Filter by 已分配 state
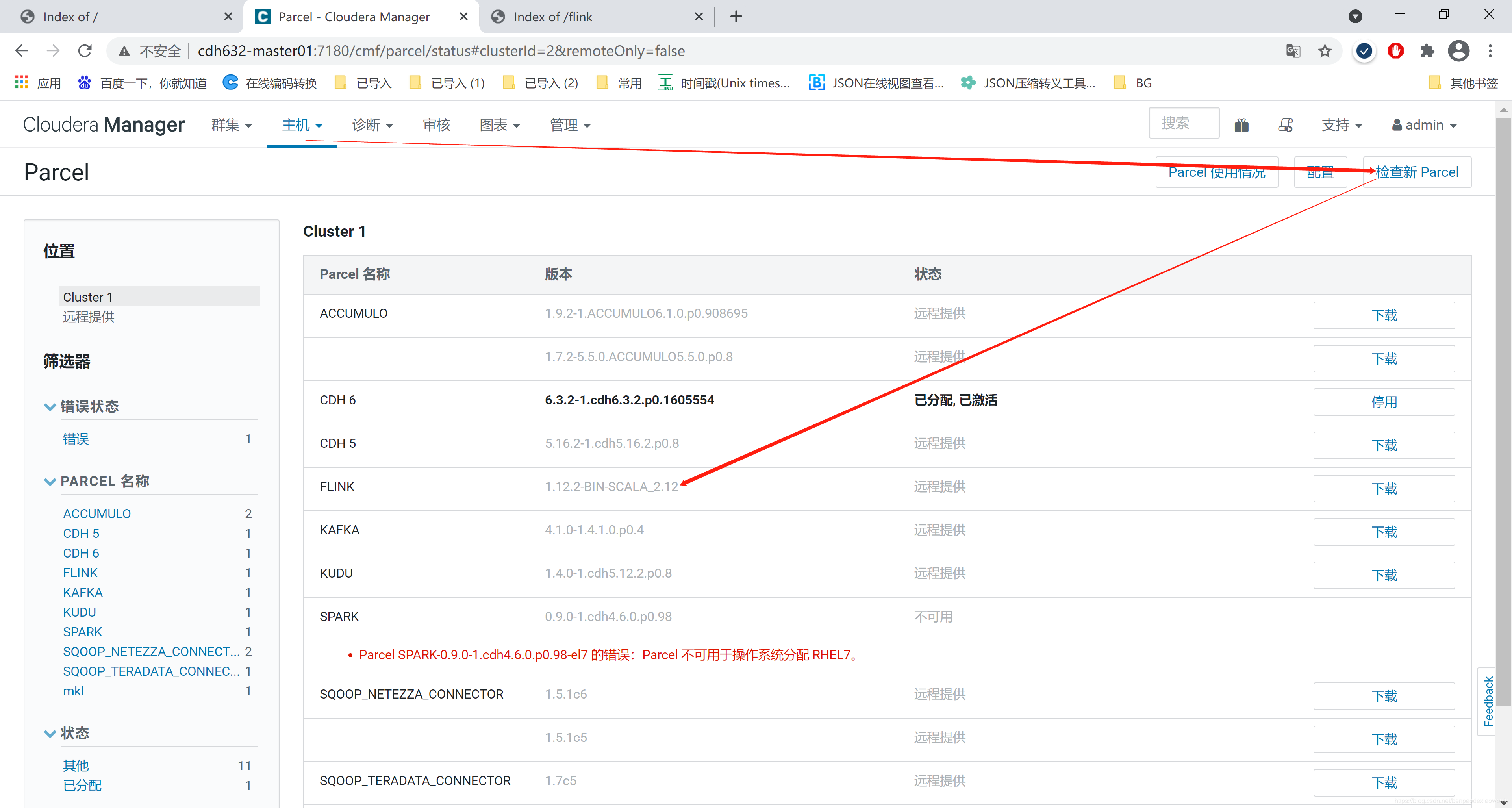This screenshot has height=808, width=1512. click(82, 785)
